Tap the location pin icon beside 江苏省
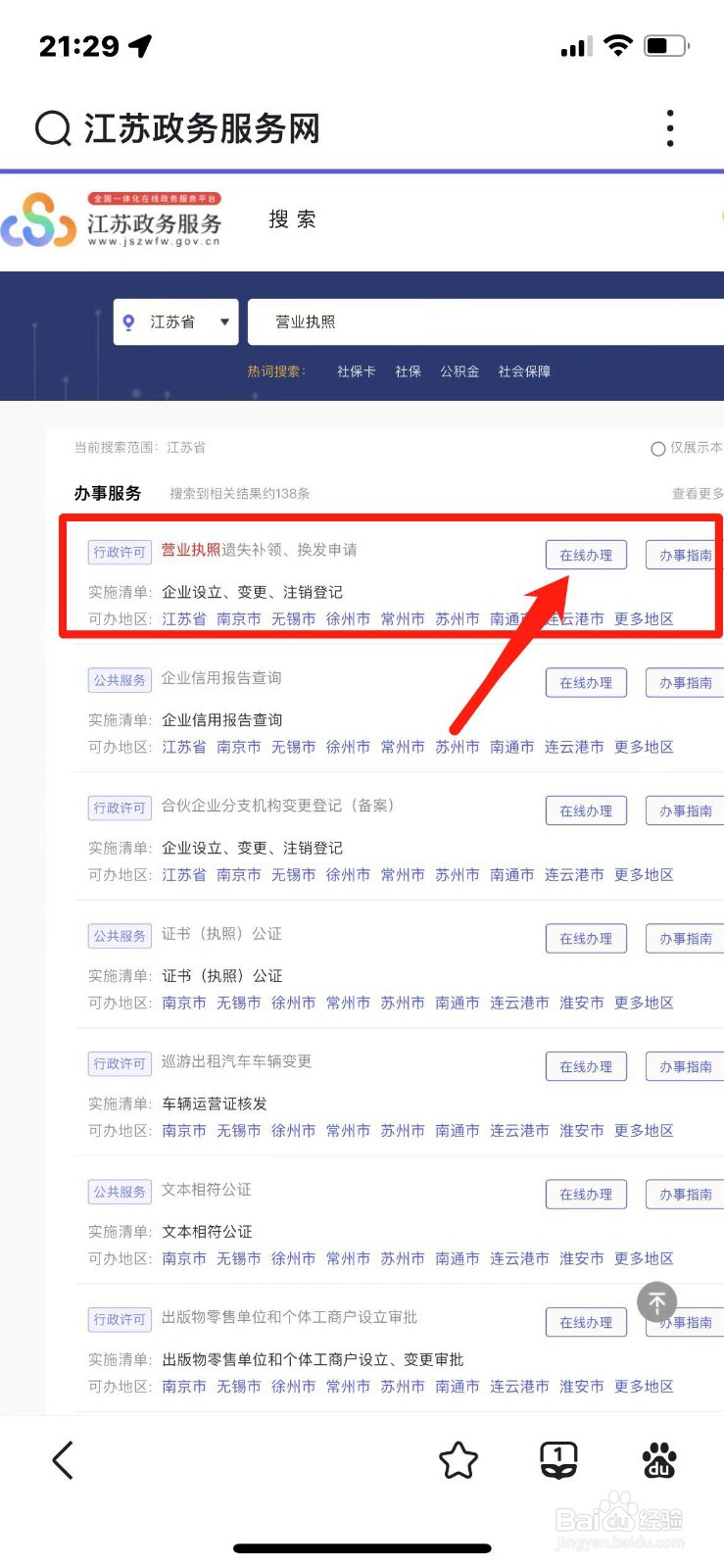The image size is (724, 1568). (128, 322)
